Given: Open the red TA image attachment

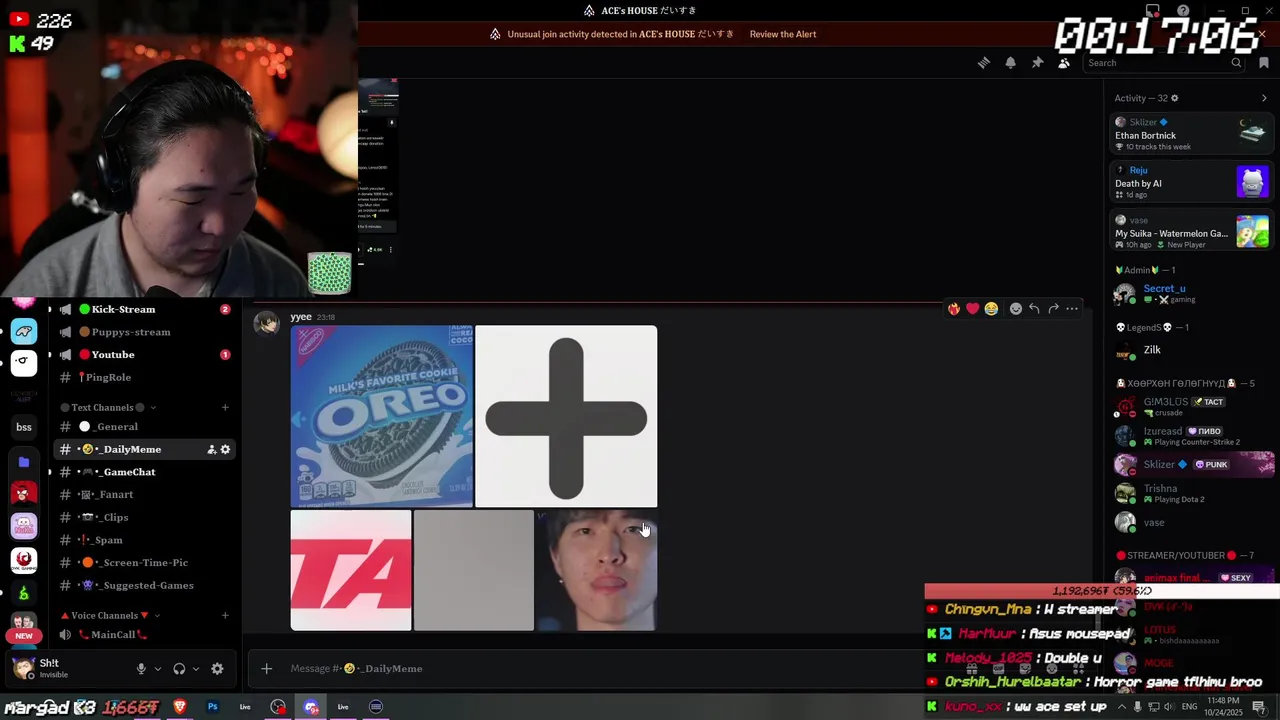Looking at the screenshot, I should click(x=351, y=570).
